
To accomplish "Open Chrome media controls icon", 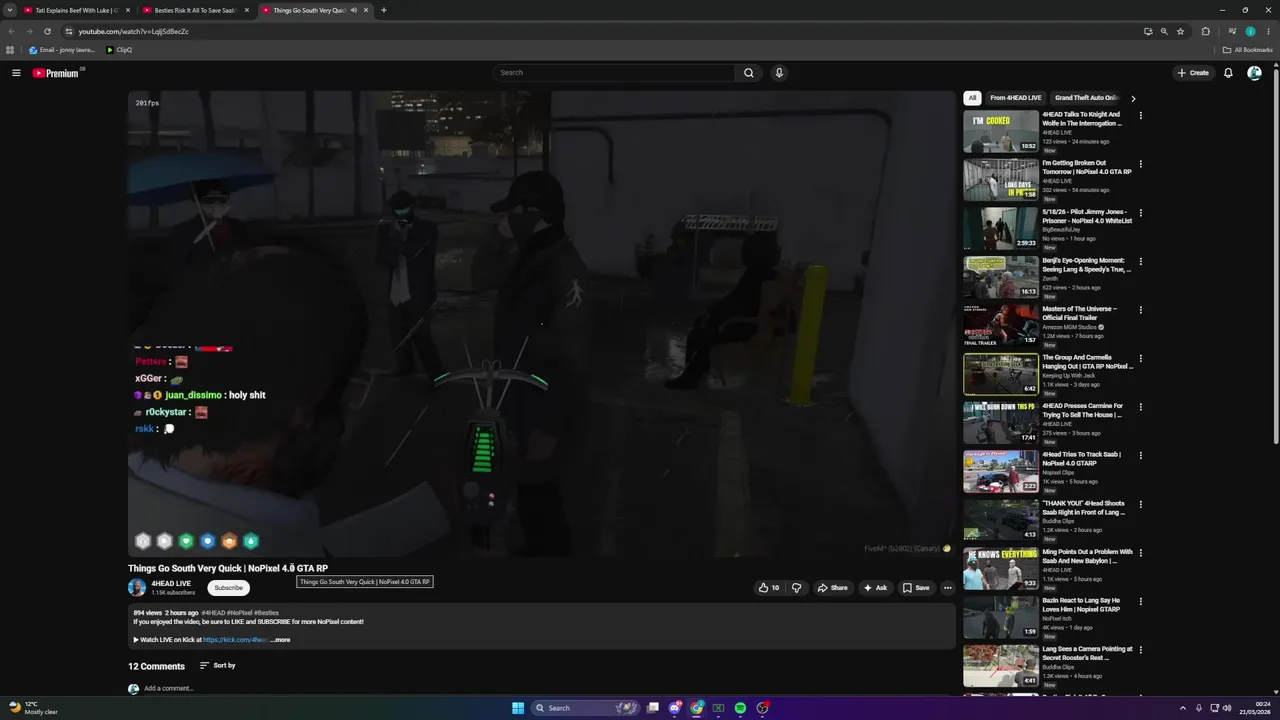I will pyautogui.click(x=1232, y=31).
